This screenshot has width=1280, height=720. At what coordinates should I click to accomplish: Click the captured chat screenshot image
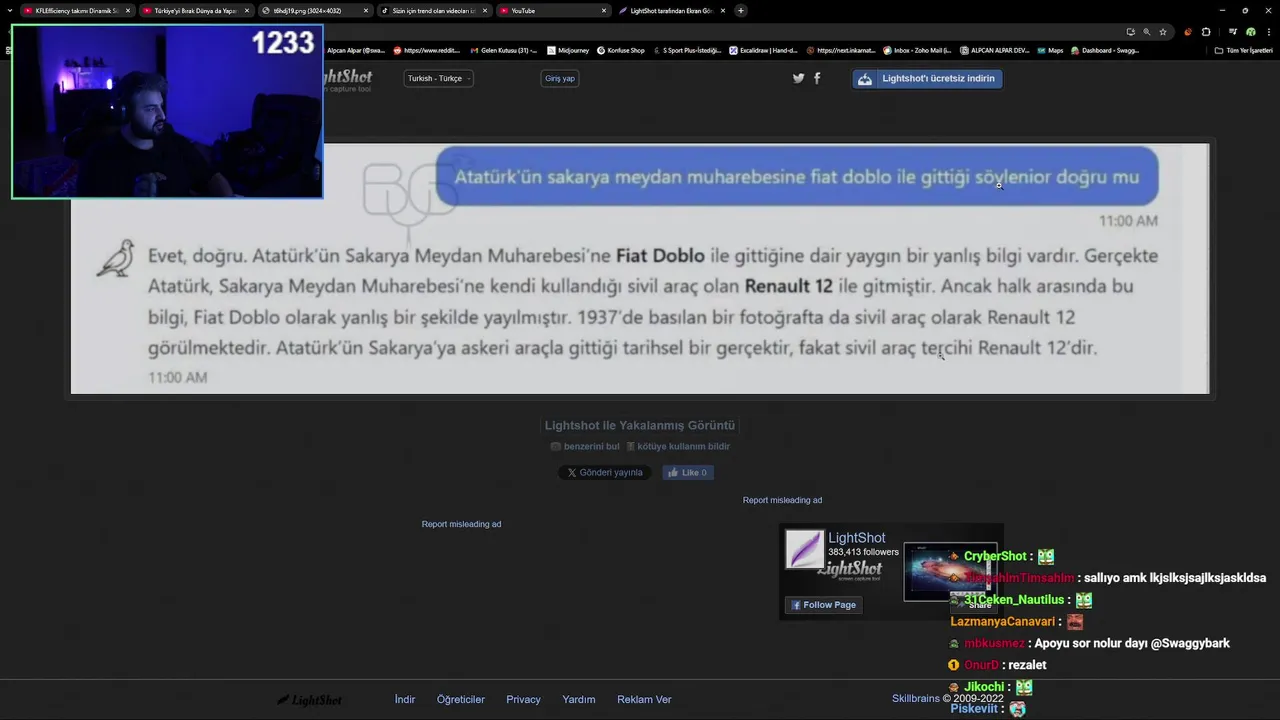(x=640, y=268)
